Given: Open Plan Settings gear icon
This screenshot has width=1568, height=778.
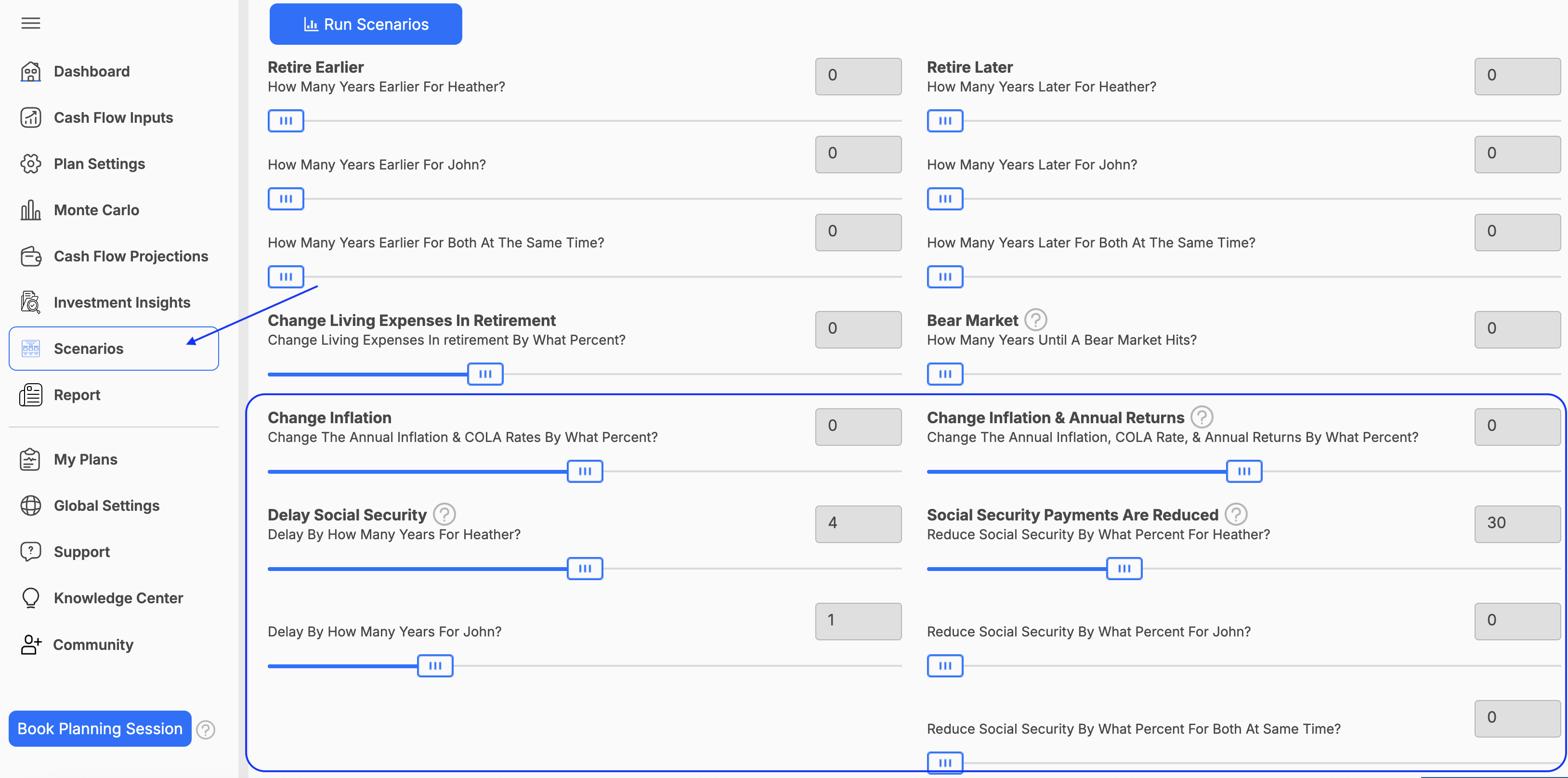Looking at the screenshot, I should pyautogui.click(x=30, y=164).
